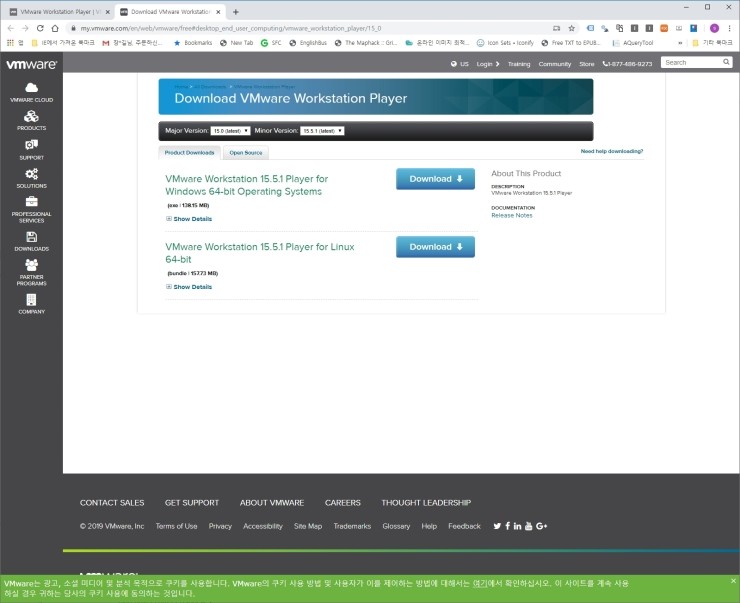The height and width of the screenshot is (603, 740).
Task: Open Site Map footer link
Action: tap(308, 526)
